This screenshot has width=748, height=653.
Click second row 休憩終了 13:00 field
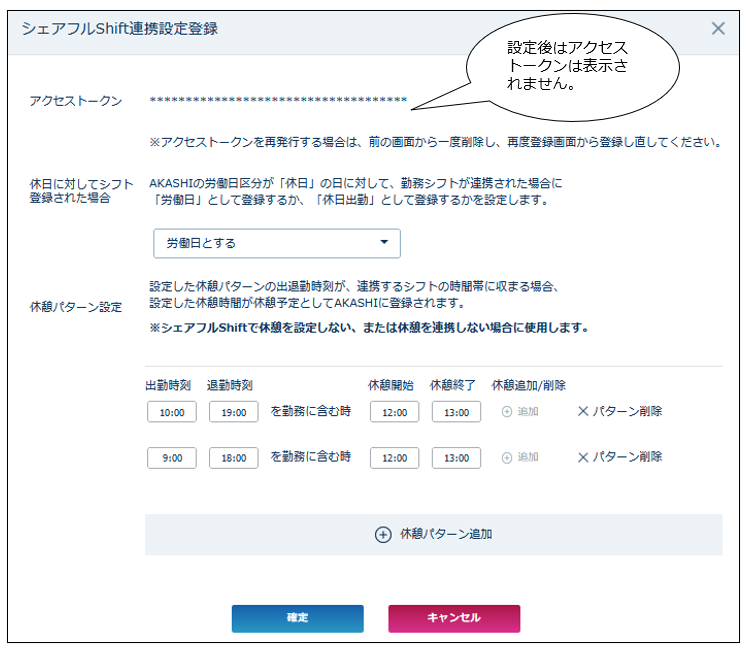click(x=456, y=458)
